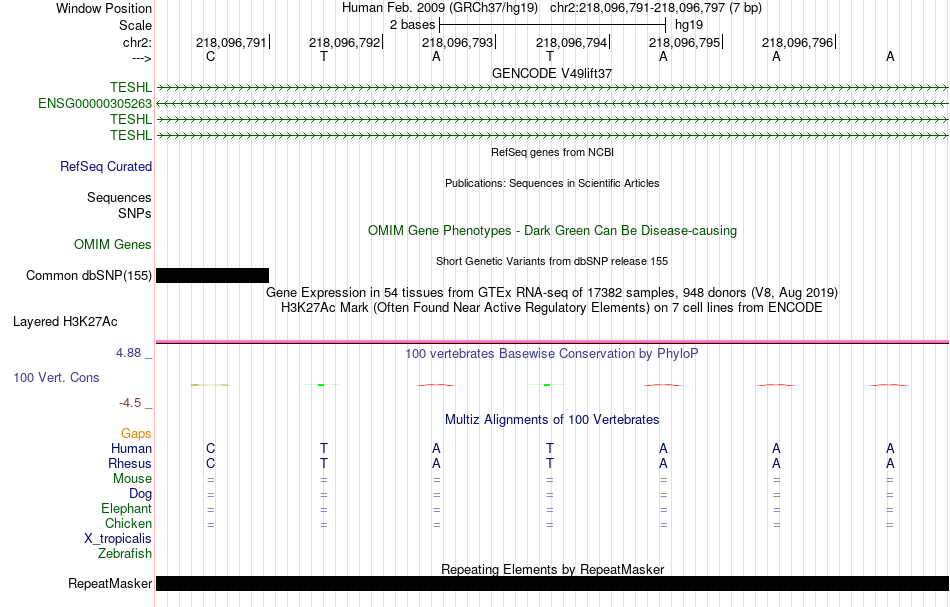Viewport: 950px width, 607px height.
Task: Click the -4.5 PhyloP axis value
Action: [x=130, y=403]
